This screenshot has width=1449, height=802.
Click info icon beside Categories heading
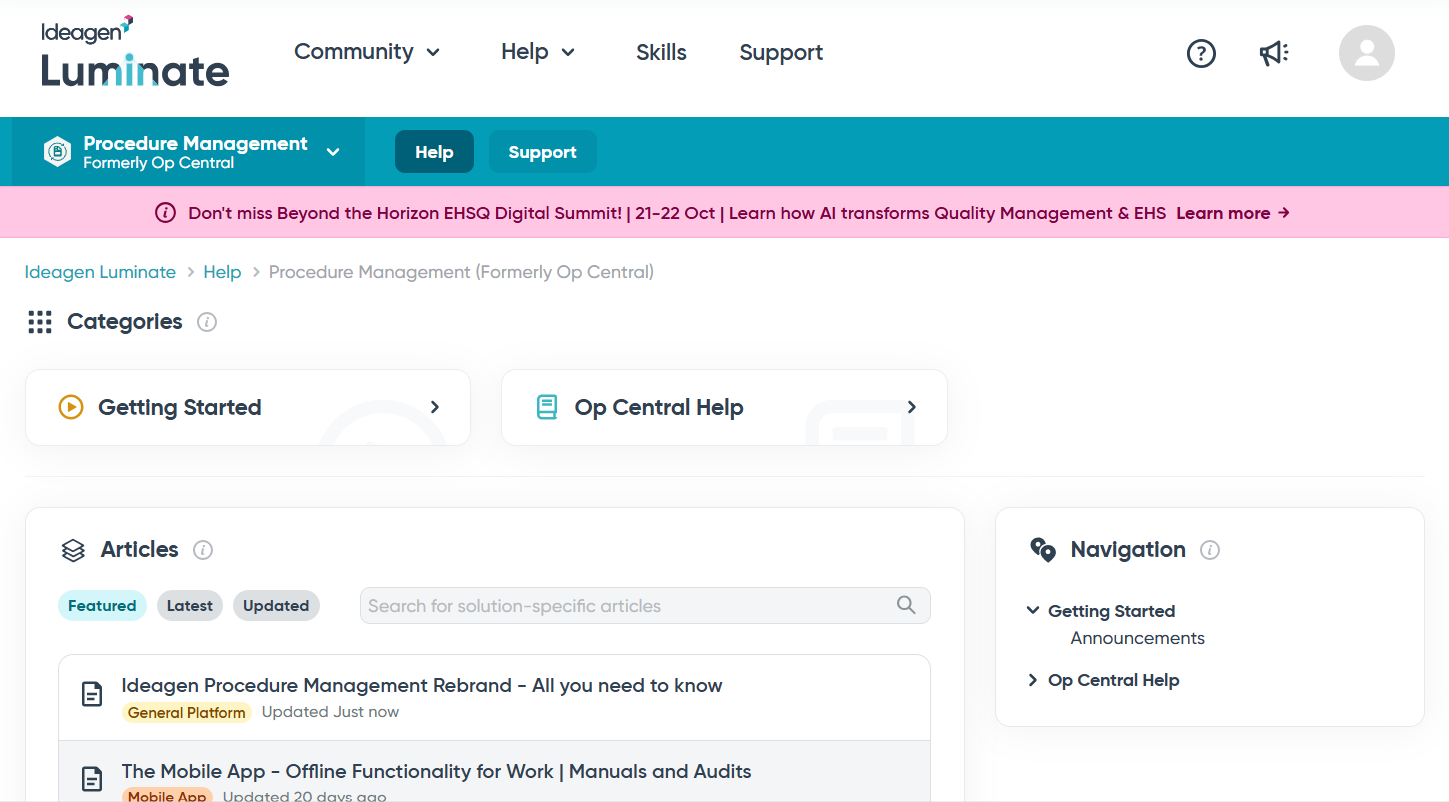click(x=207, y=322)
